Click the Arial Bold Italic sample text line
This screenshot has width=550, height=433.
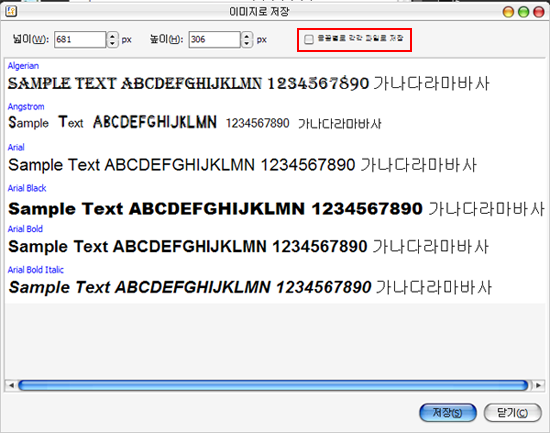tap(250, 287)
